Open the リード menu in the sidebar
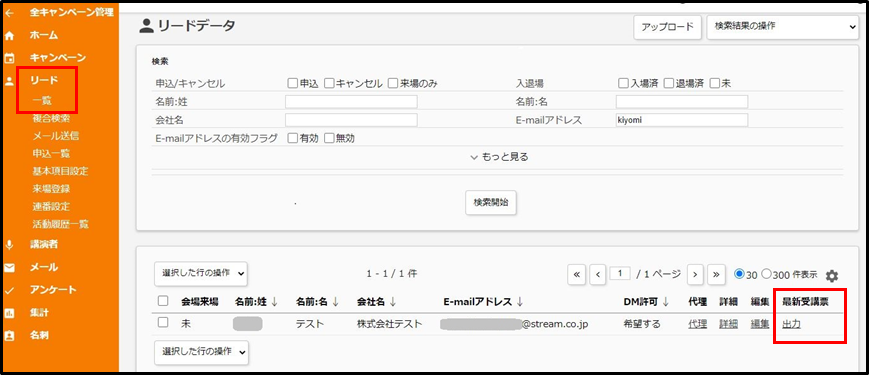The image size is (869, 375). (x=44, y=81)
